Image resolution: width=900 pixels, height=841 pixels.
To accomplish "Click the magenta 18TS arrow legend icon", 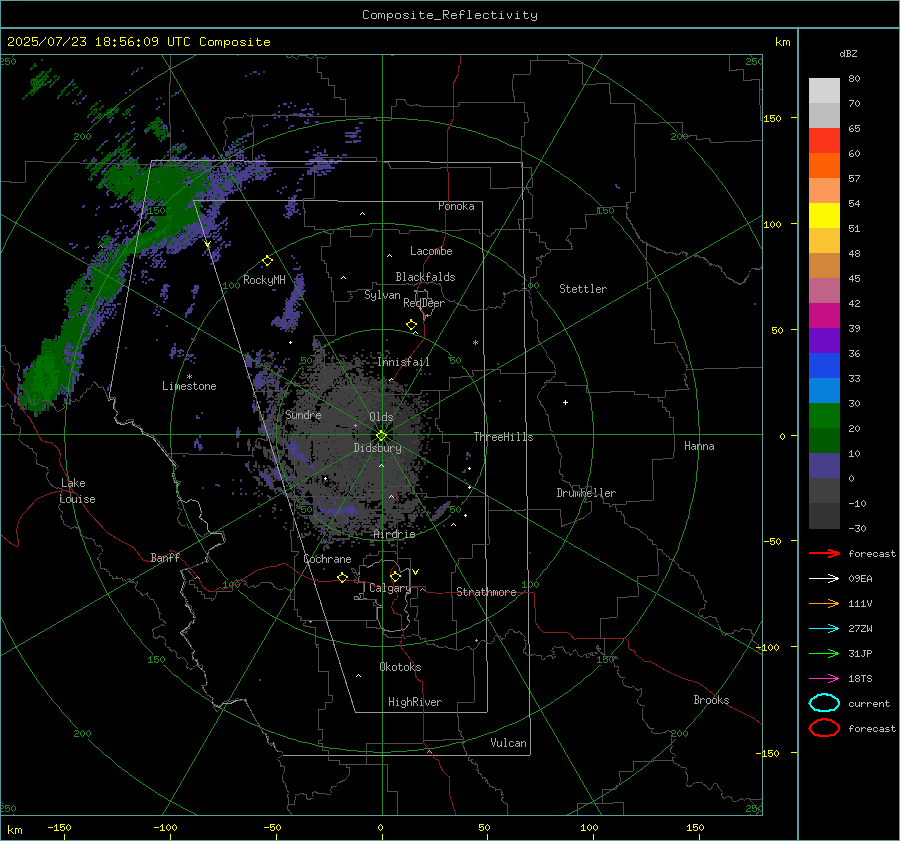I will (x=824, y=679).
